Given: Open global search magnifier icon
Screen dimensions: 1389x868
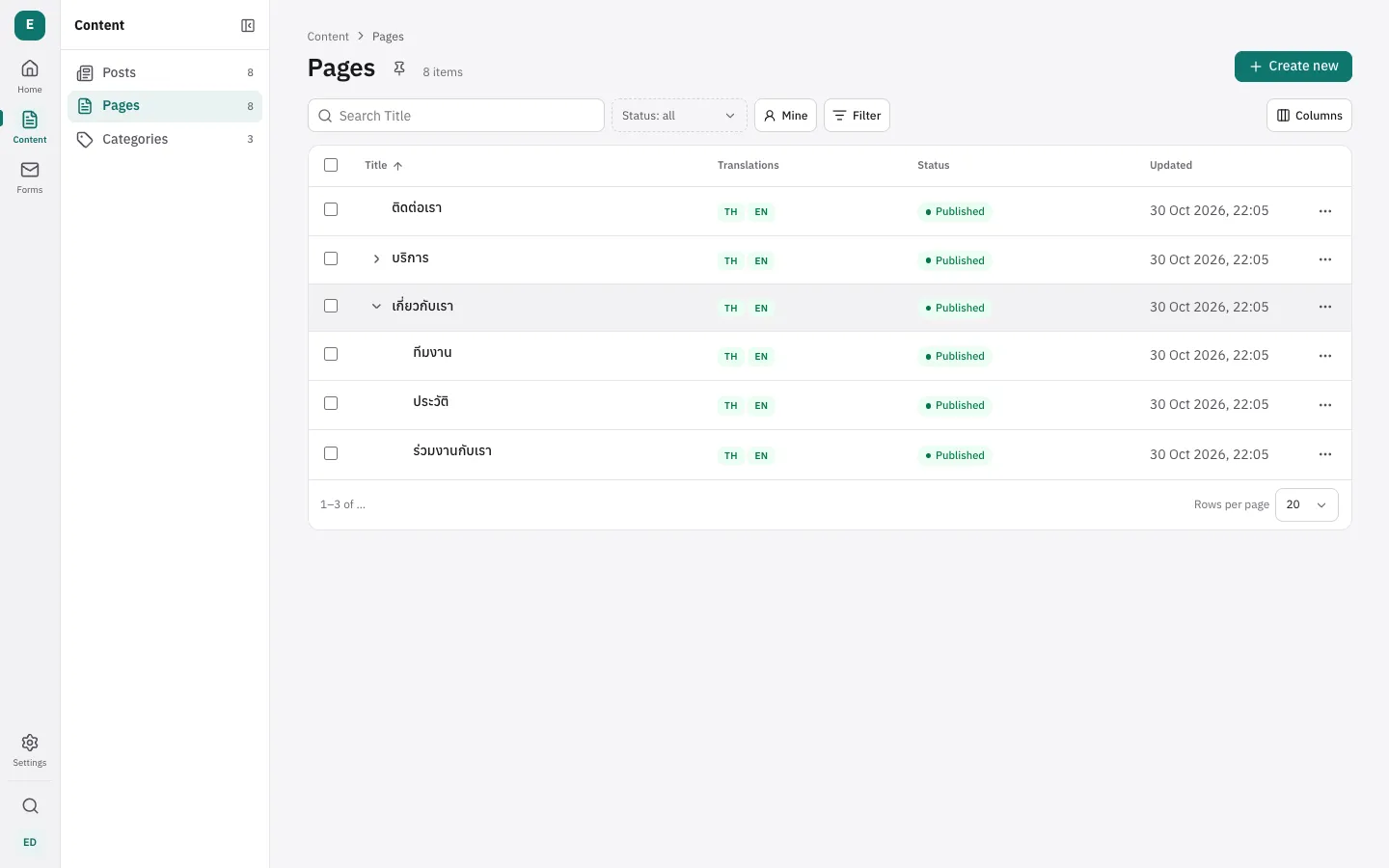Looking at the screenshot, I should 30,806.
